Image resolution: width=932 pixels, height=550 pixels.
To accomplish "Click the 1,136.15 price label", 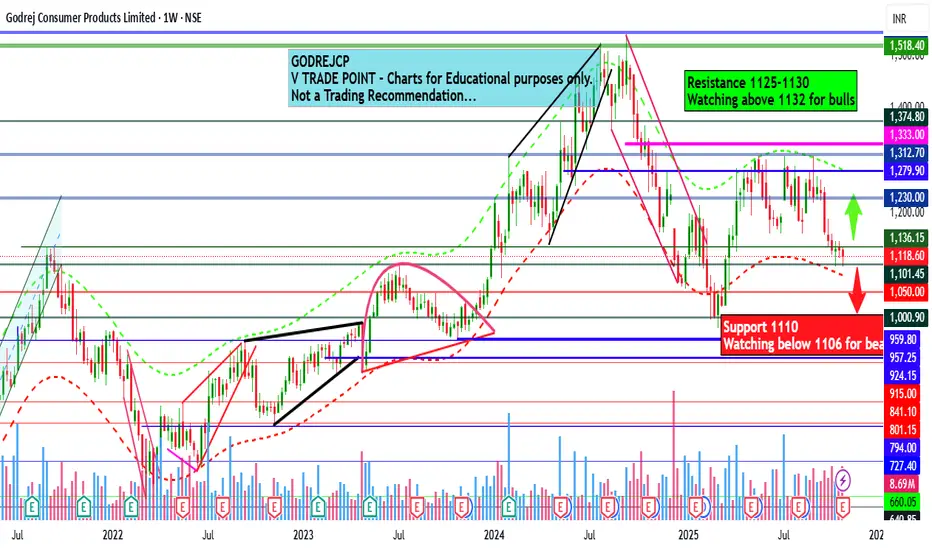I will [x=906, y=238].
